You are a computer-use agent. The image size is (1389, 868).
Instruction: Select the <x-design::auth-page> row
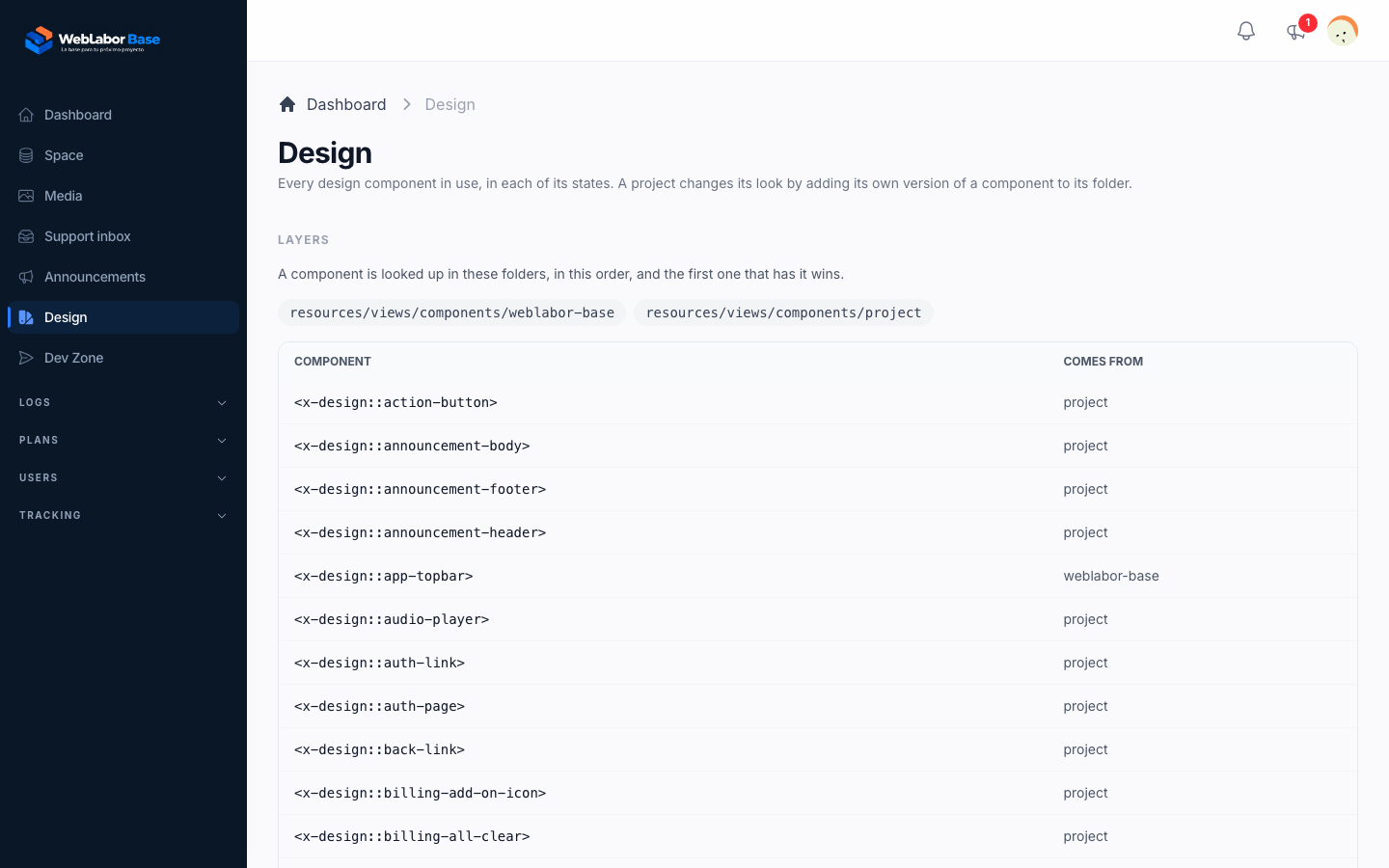point(818,706)
